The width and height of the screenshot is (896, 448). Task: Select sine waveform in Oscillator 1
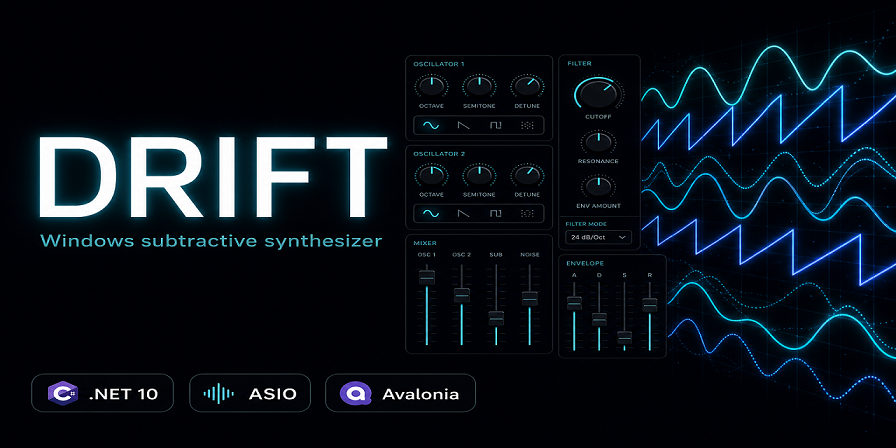pos(431,125)
